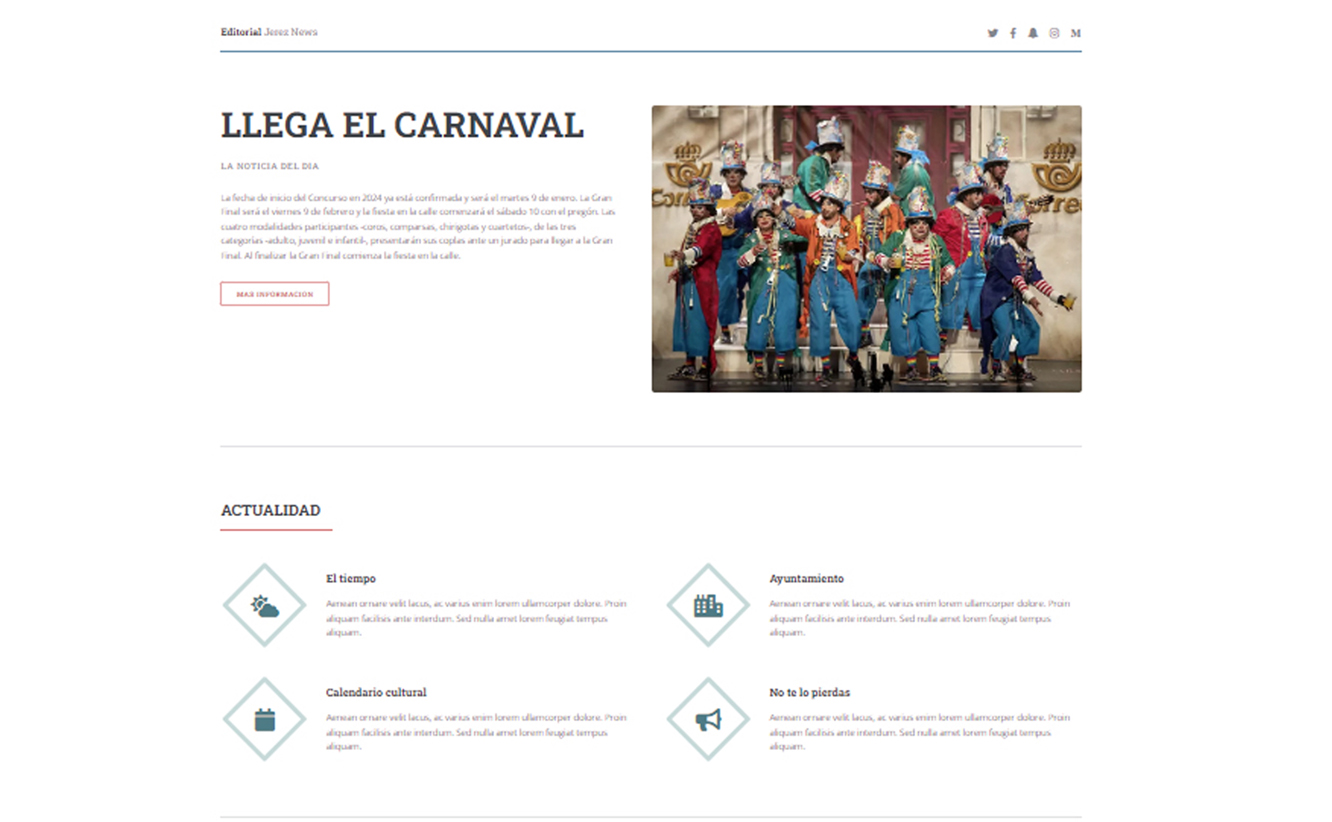Viewport: 1332px width, 822px height.
Task: Click the MAS INFORMACION button
Action: pyautogui.click(x=275, y=293)
